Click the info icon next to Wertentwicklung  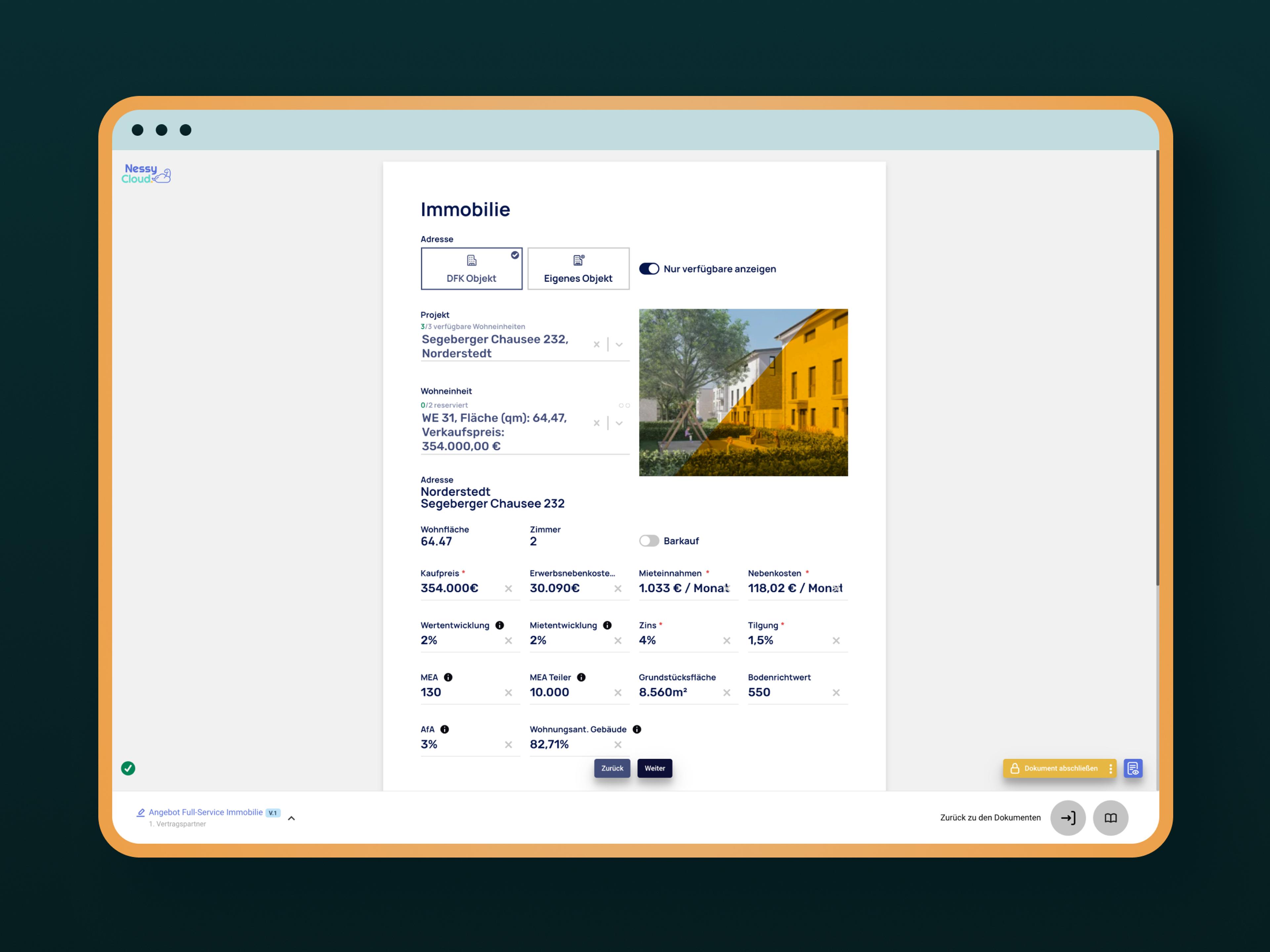coord(499,625)
